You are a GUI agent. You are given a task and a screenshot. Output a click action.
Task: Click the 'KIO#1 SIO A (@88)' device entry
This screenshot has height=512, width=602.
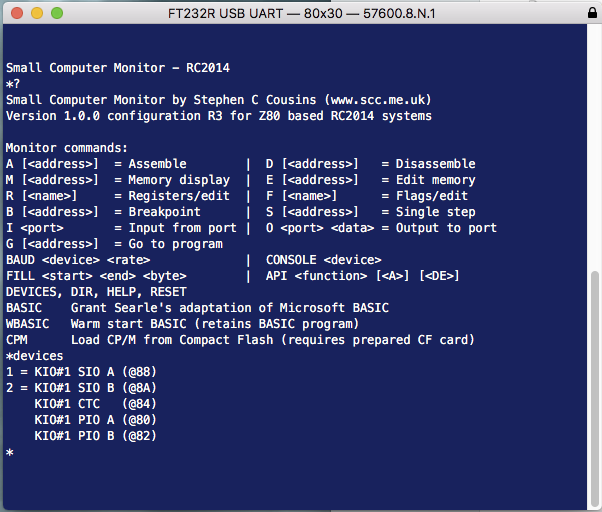96,372
